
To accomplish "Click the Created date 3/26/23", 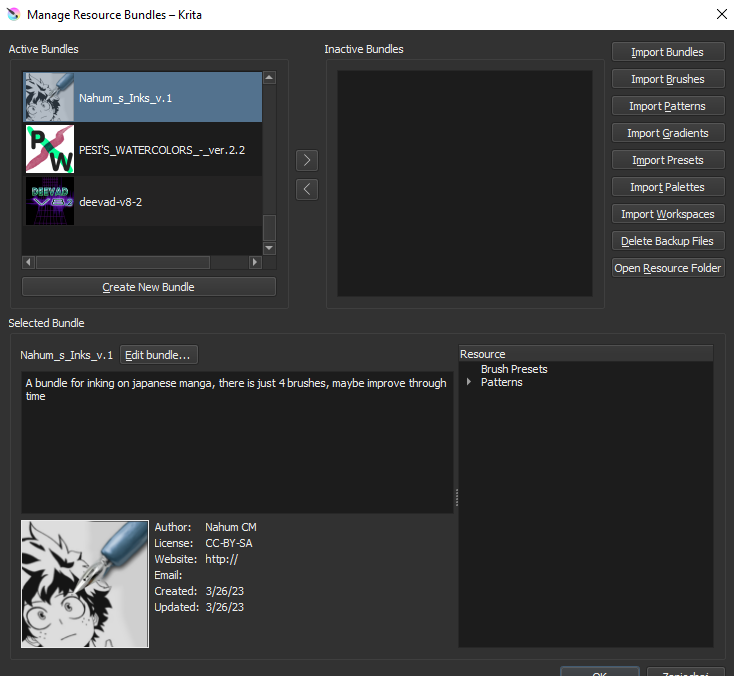I will pos(225,591).
